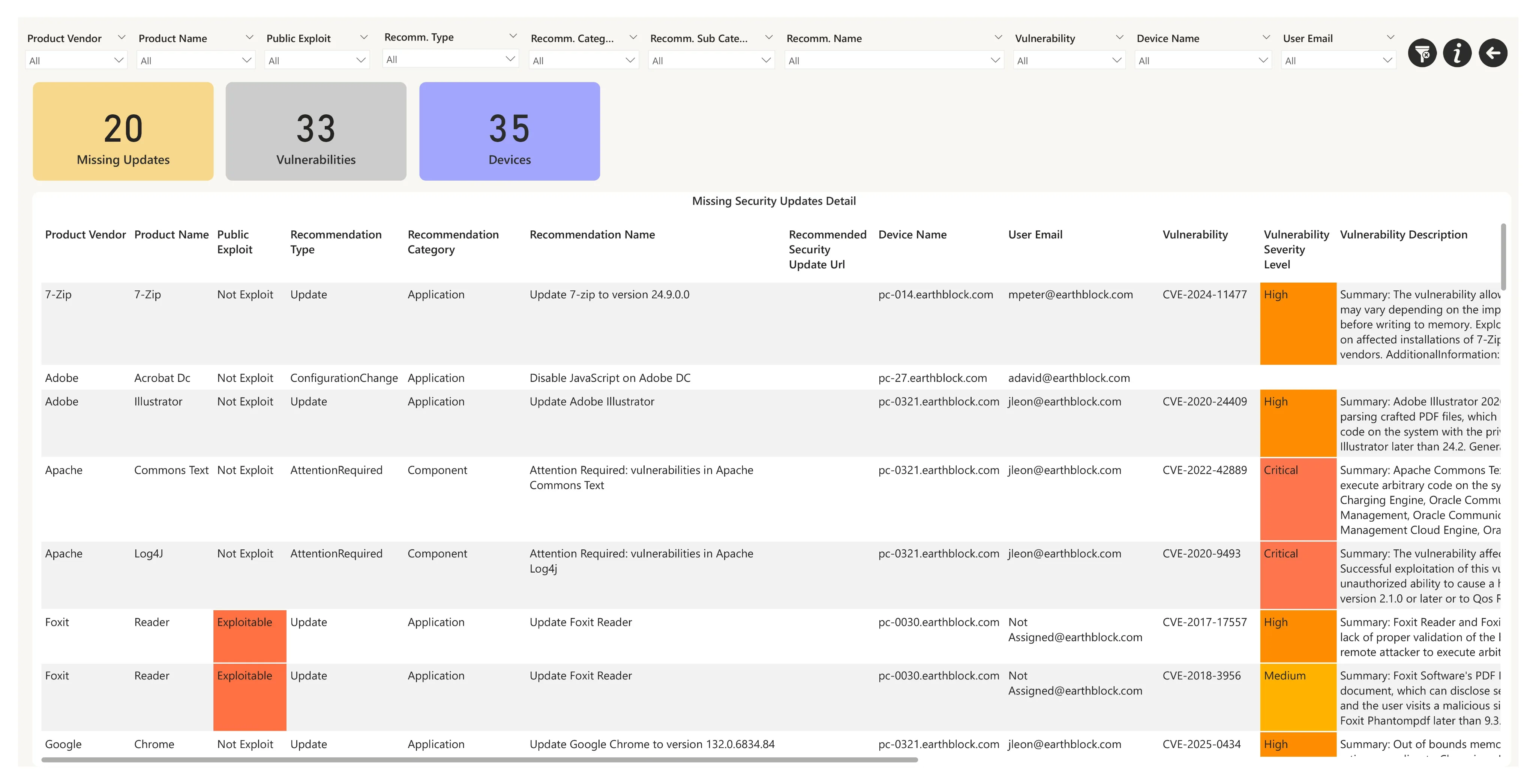Click the Device Name header chevron

pos(1266,37)
